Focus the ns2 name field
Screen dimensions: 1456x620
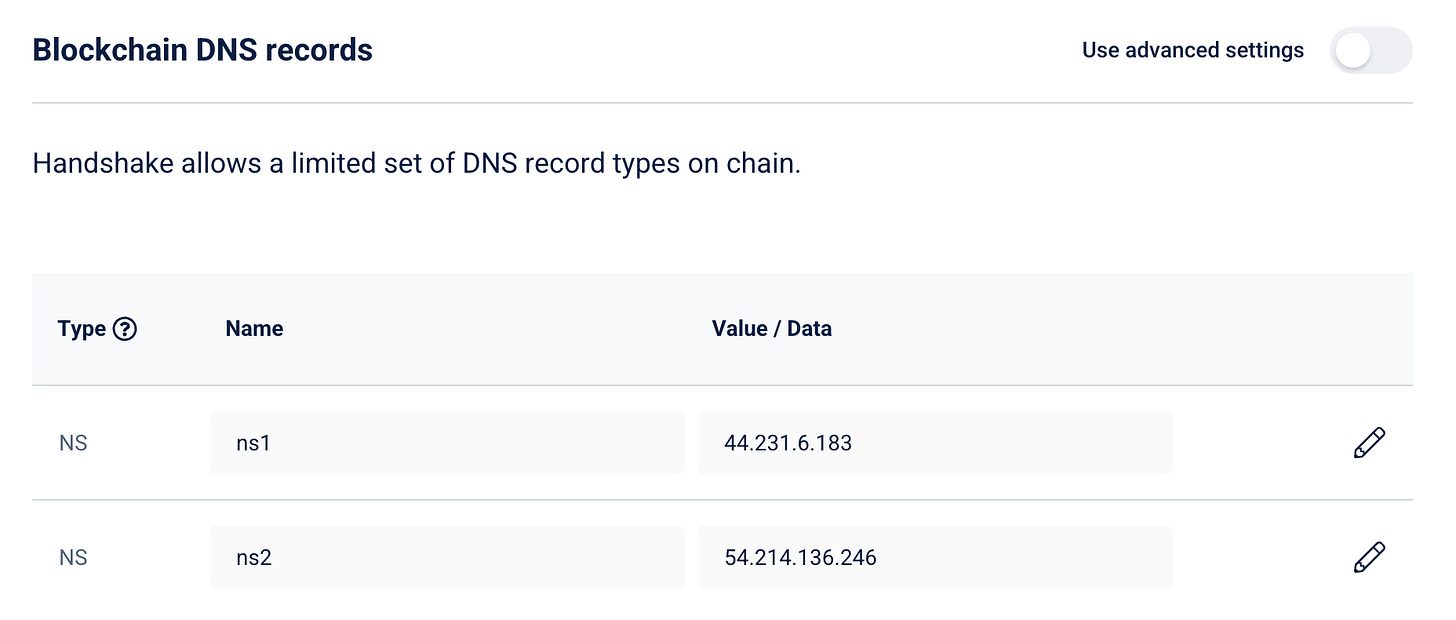446,557
